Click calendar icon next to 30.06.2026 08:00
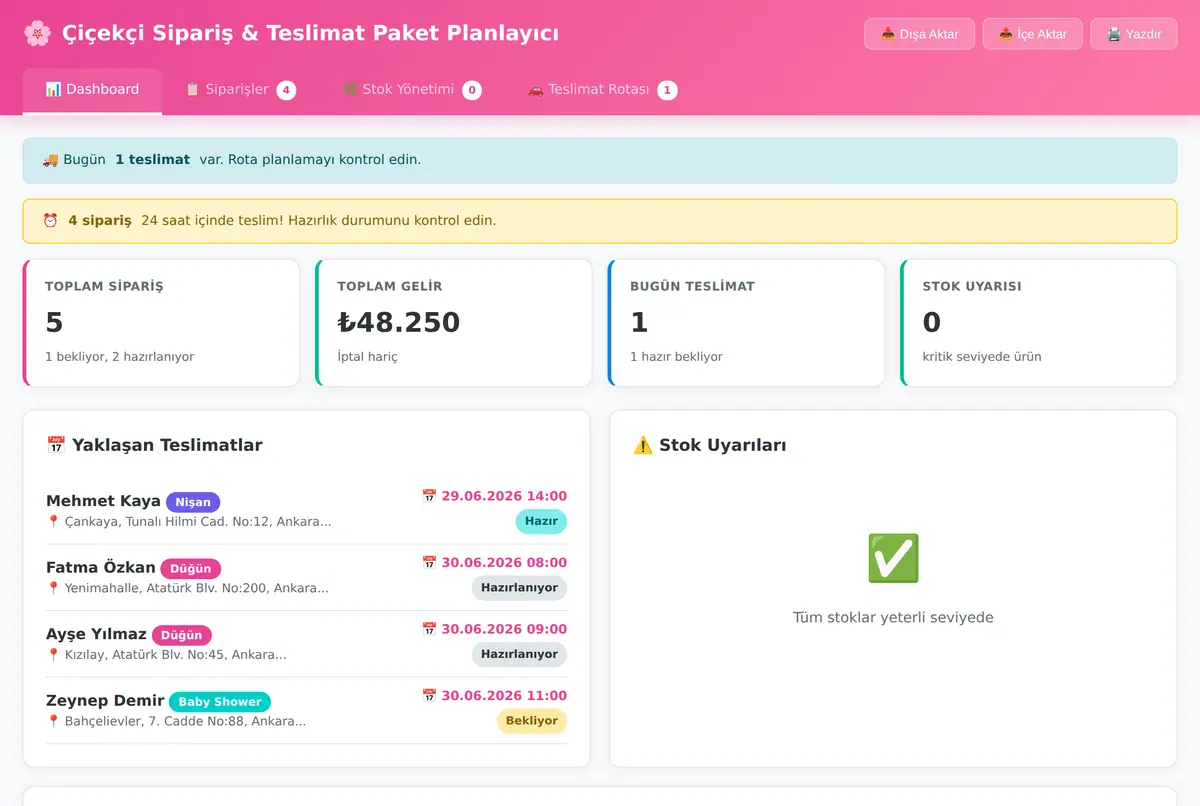Image resolution: width=1200 pixels, height=806 pixels. pos(429,563)
